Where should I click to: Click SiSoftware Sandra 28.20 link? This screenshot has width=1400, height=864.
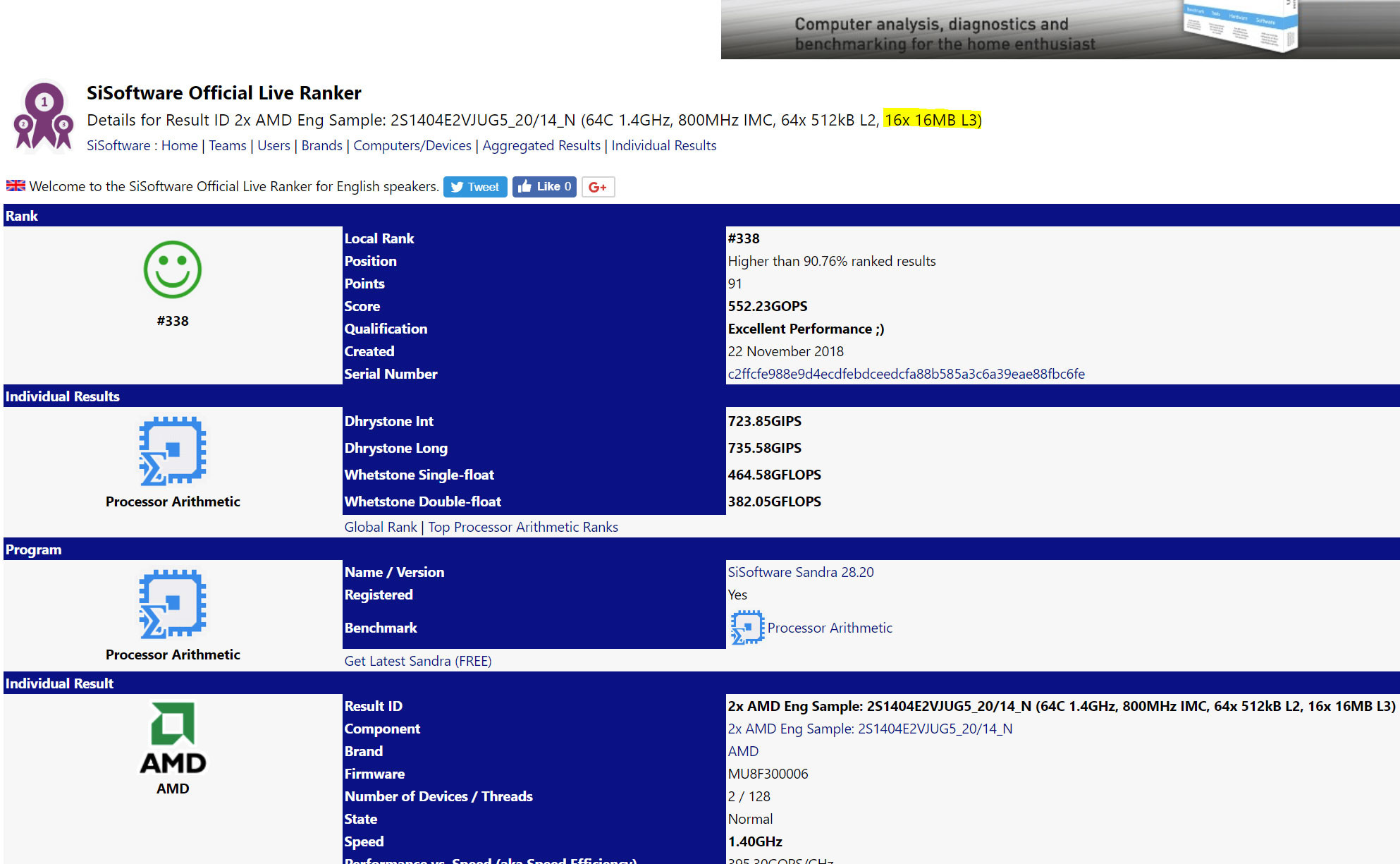point(800,572)
